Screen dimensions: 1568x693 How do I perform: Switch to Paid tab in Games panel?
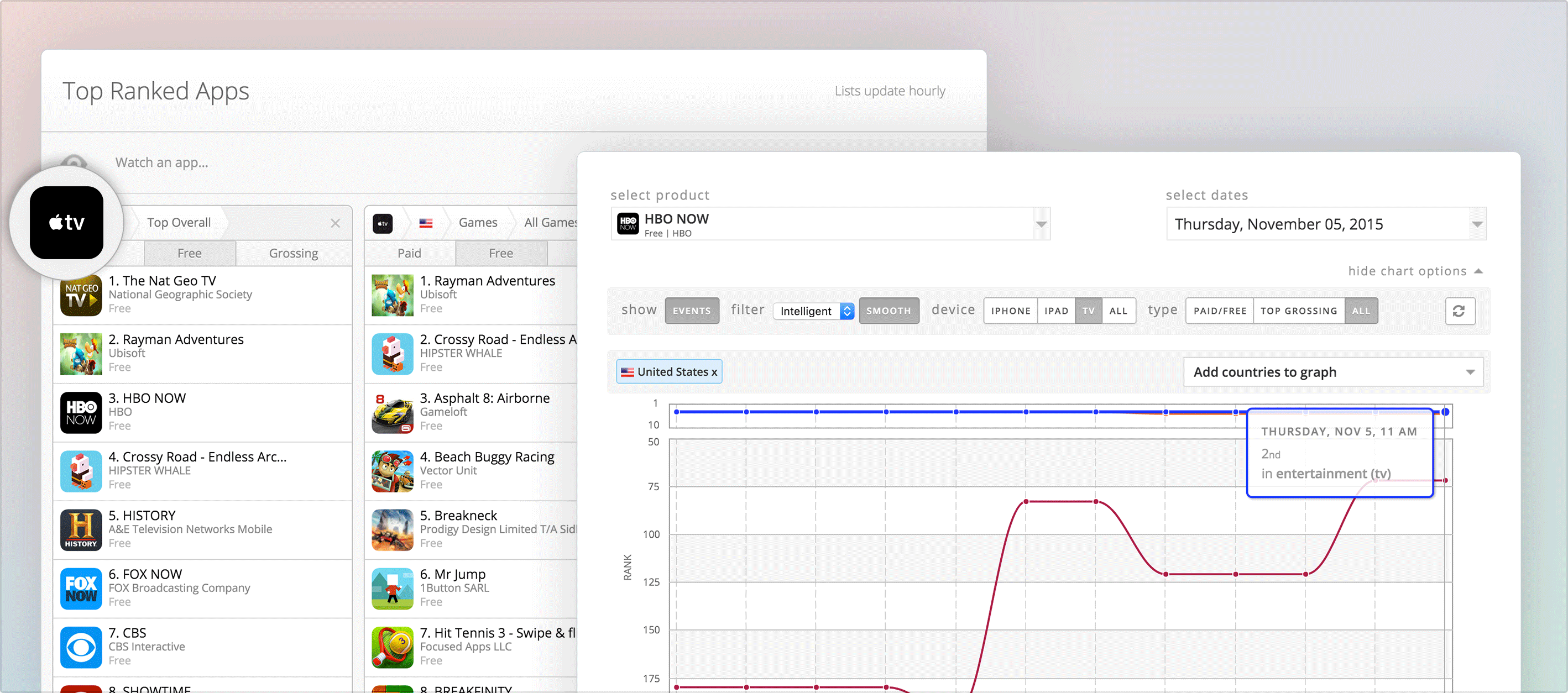click(x=409, y=253)
